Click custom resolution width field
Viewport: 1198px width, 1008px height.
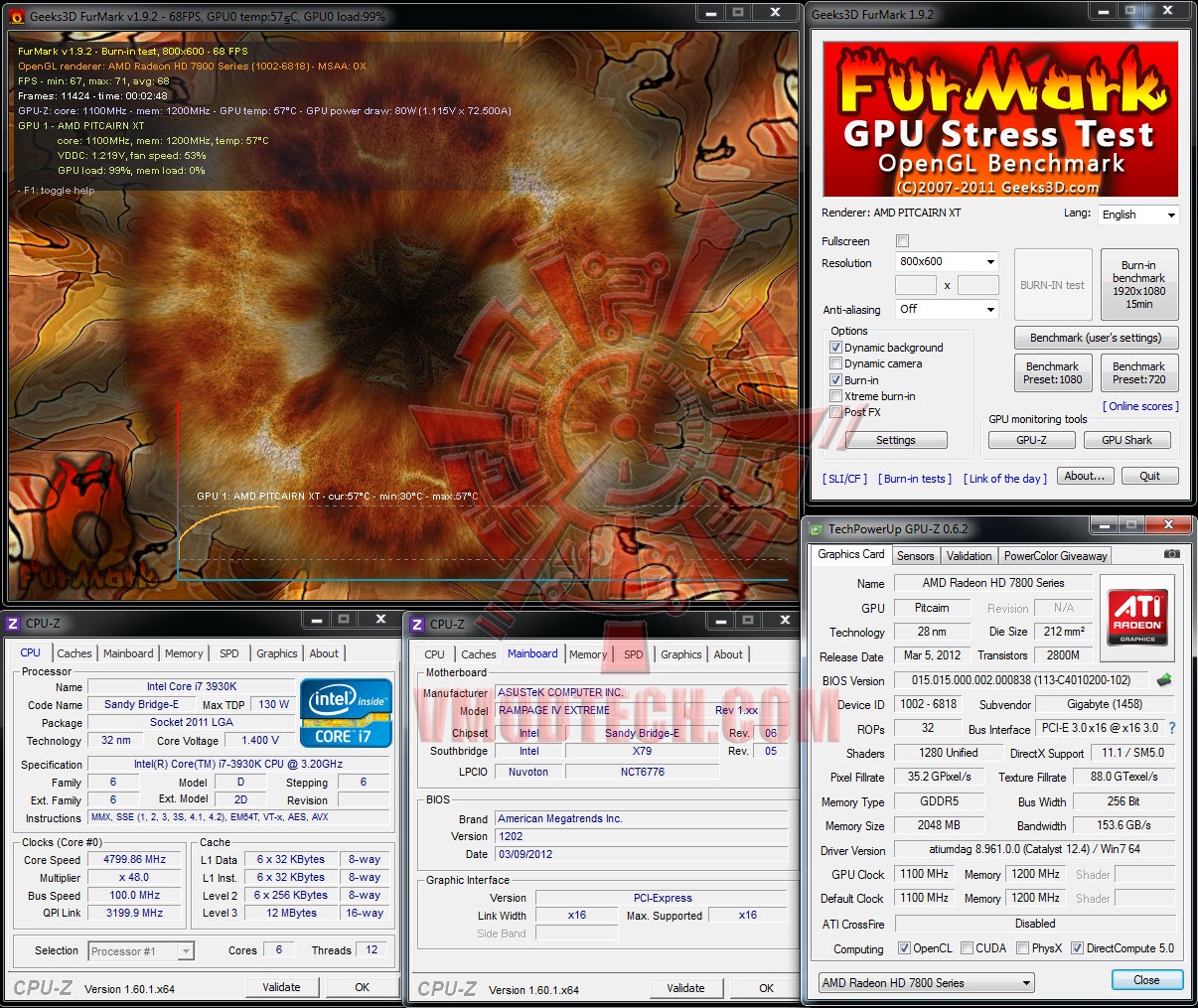click(x=916, y=285)
